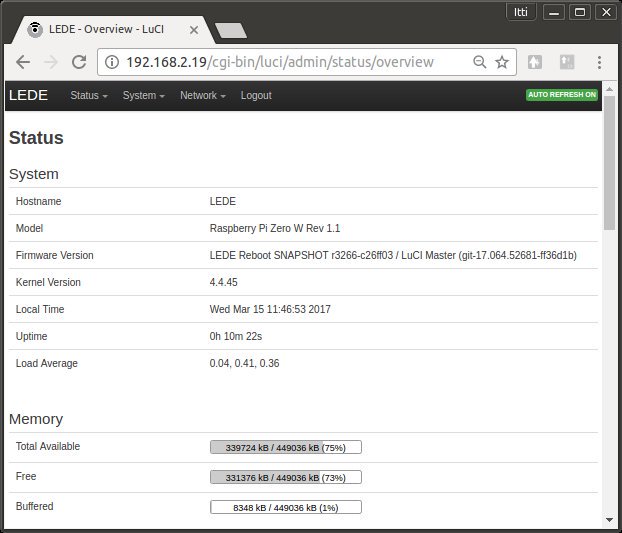
Task: Click the up-arrow extension icon
Action: coord(535,62)
